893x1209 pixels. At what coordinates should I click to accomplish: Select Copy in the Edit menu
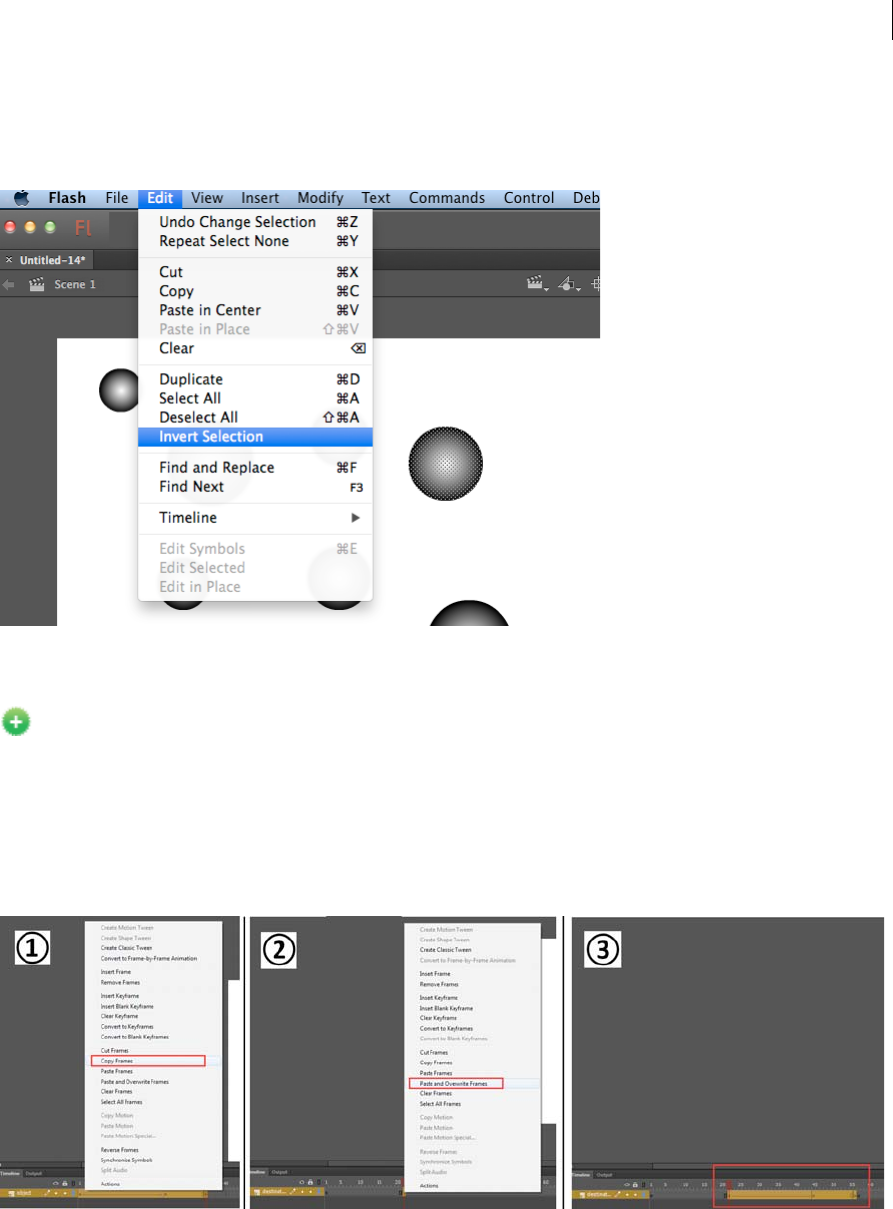click(x=255, y=291)
